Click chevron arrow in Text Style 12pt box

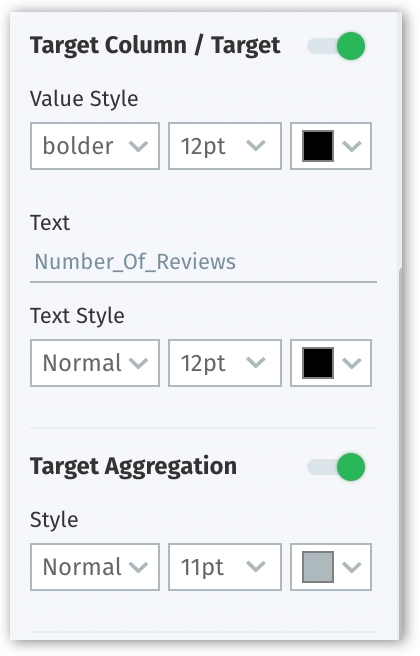coord(256,362)
